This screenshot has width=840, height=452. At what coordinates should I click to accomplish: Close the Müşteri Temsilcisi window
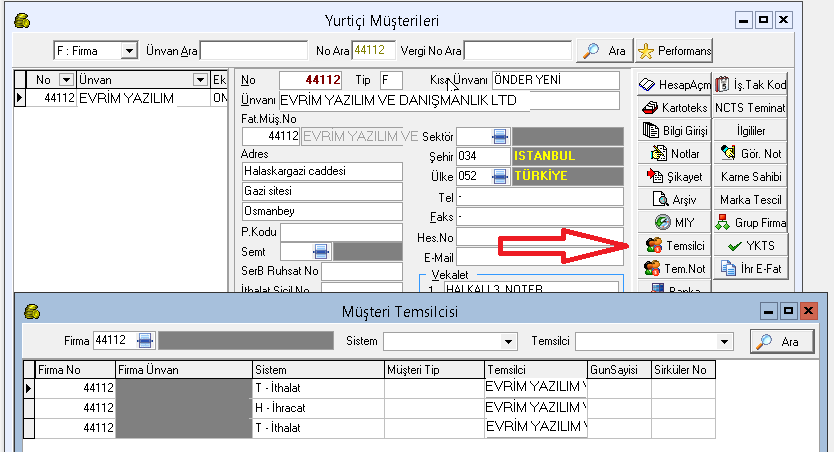click(x=808, y=311)
